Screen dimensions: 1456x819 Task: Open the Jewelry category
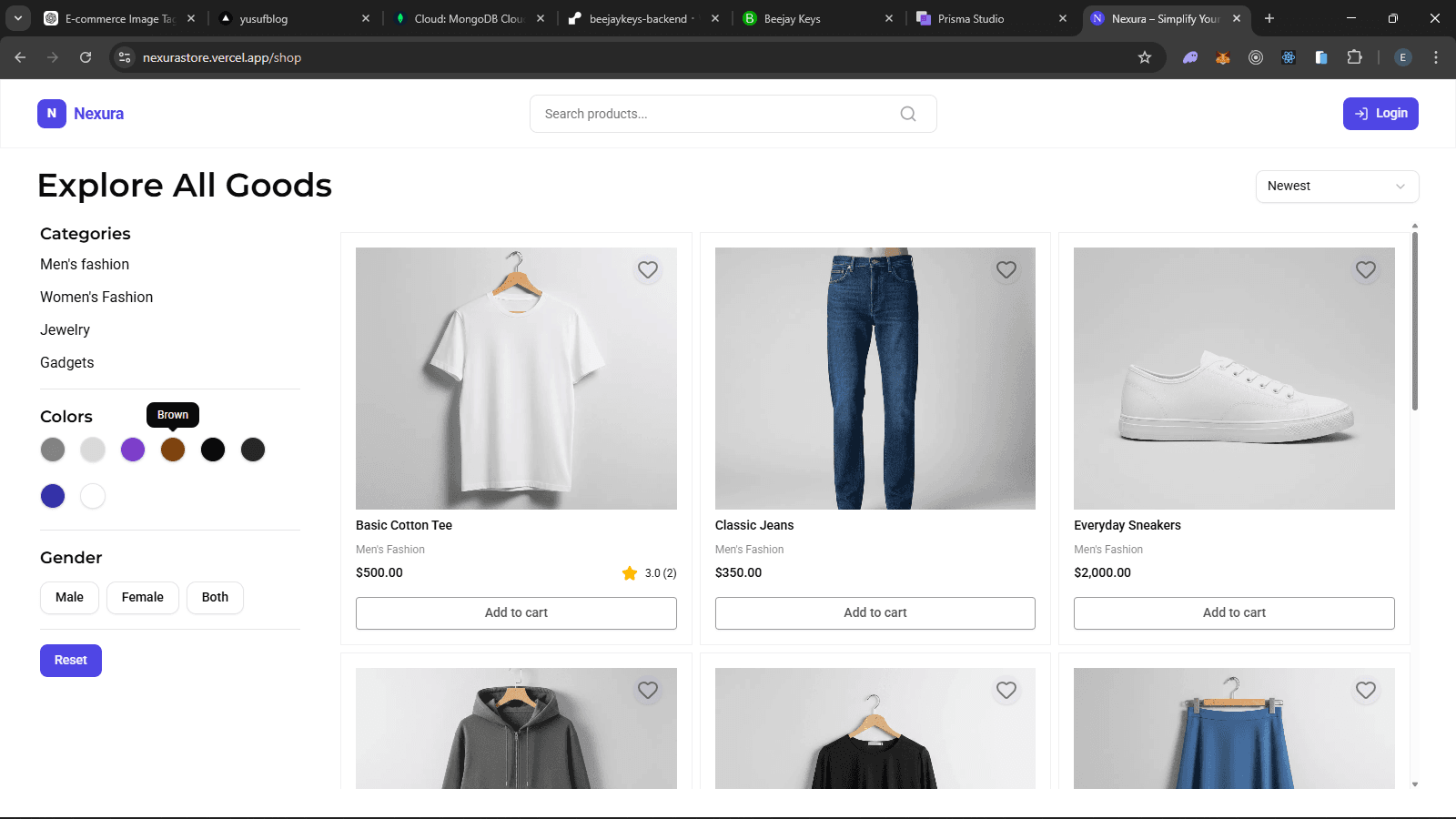pyautogui.click(x=65, y=330)
